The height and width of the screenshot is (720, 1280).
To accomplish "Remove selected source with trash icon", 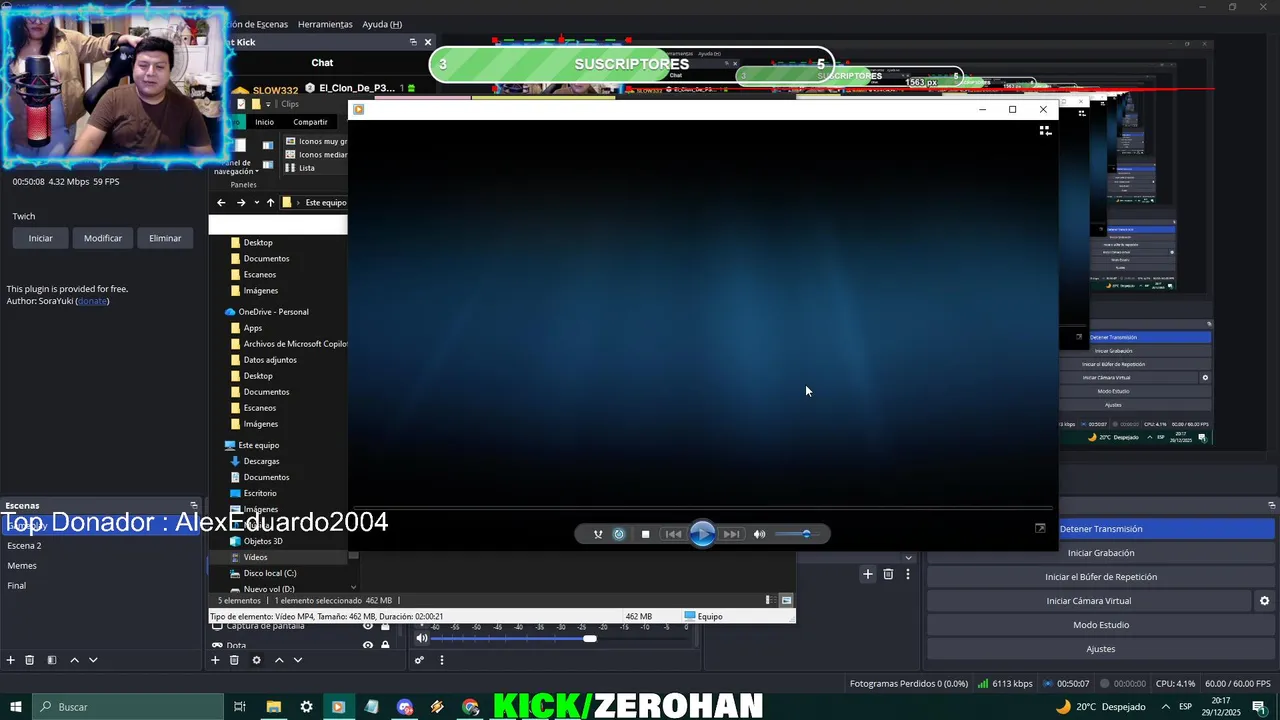I will click(234, 660).
